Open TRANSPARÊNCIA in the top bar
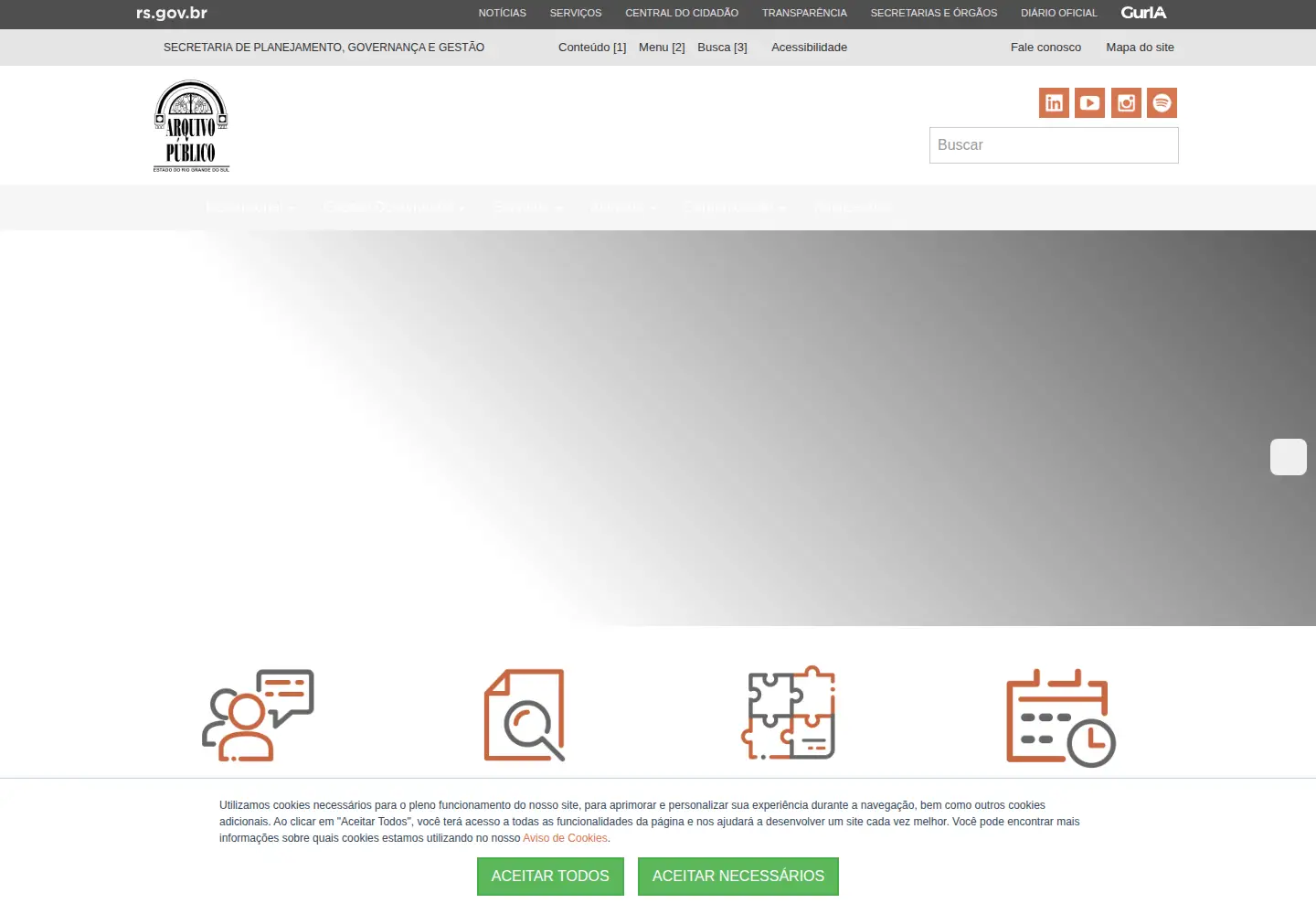Viewport: 1316px width, 914px height. coord(804,13)
